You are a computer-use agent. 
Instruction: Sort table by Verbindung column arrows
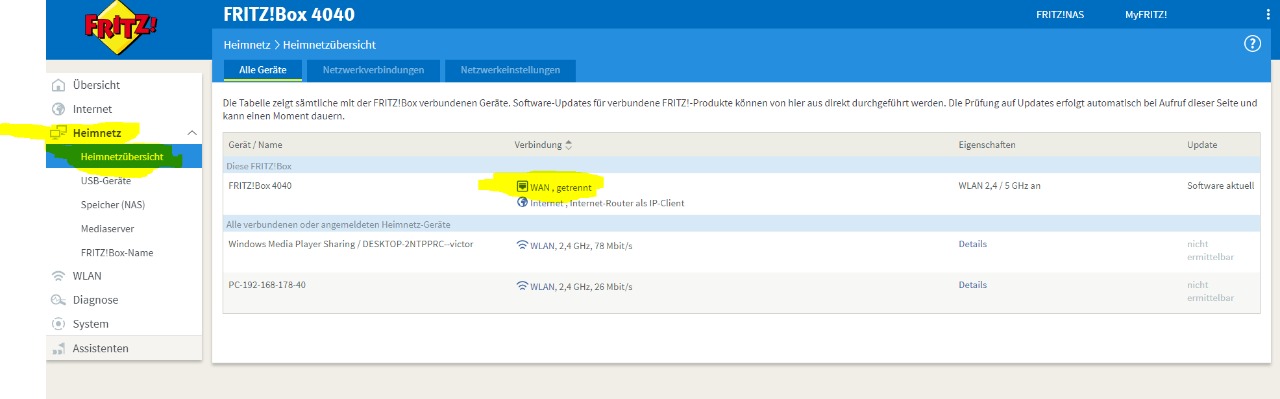tap(569, 145)
